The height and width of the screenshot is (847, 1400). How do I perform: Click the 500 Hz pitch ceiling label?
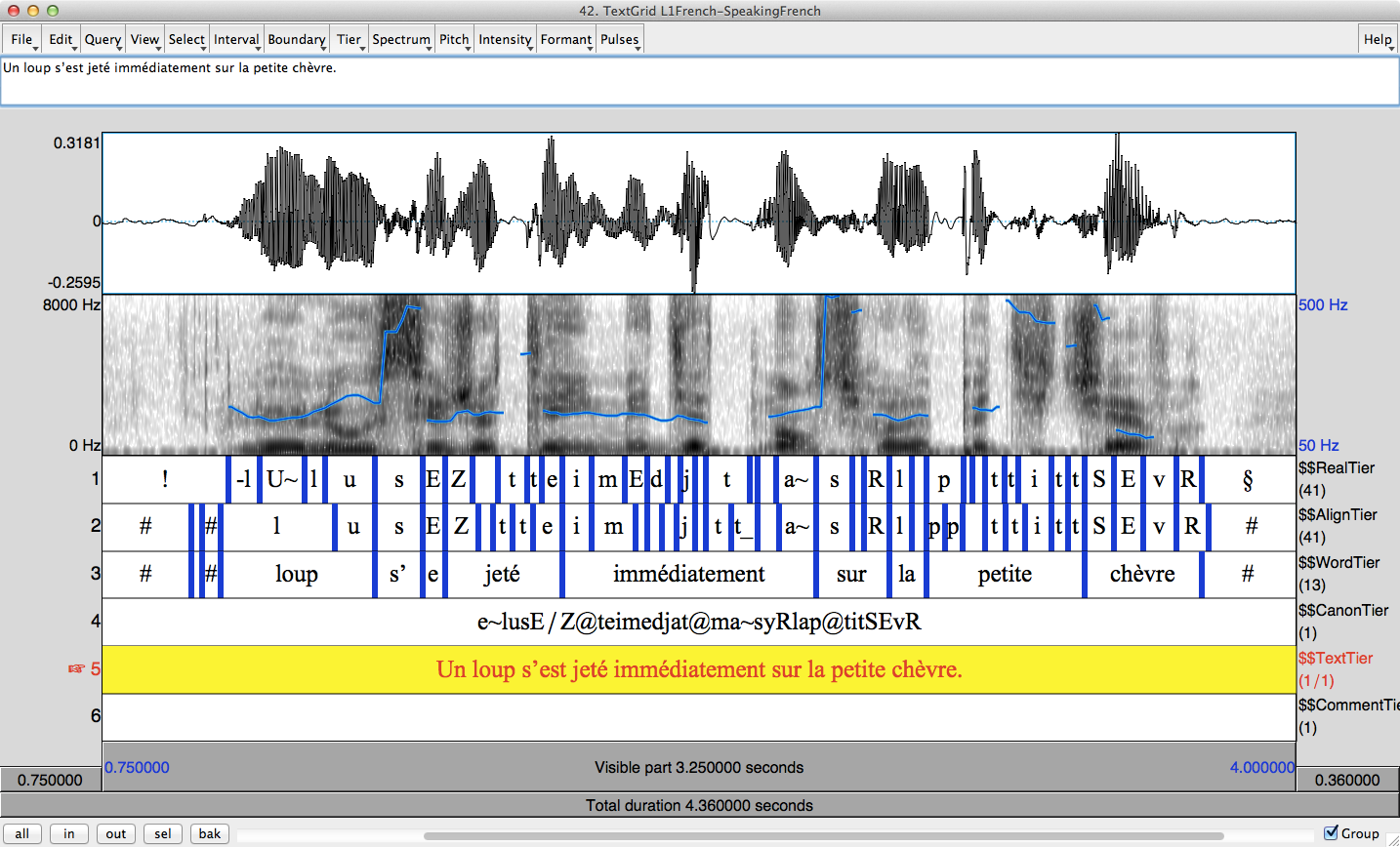(1323, 304)
